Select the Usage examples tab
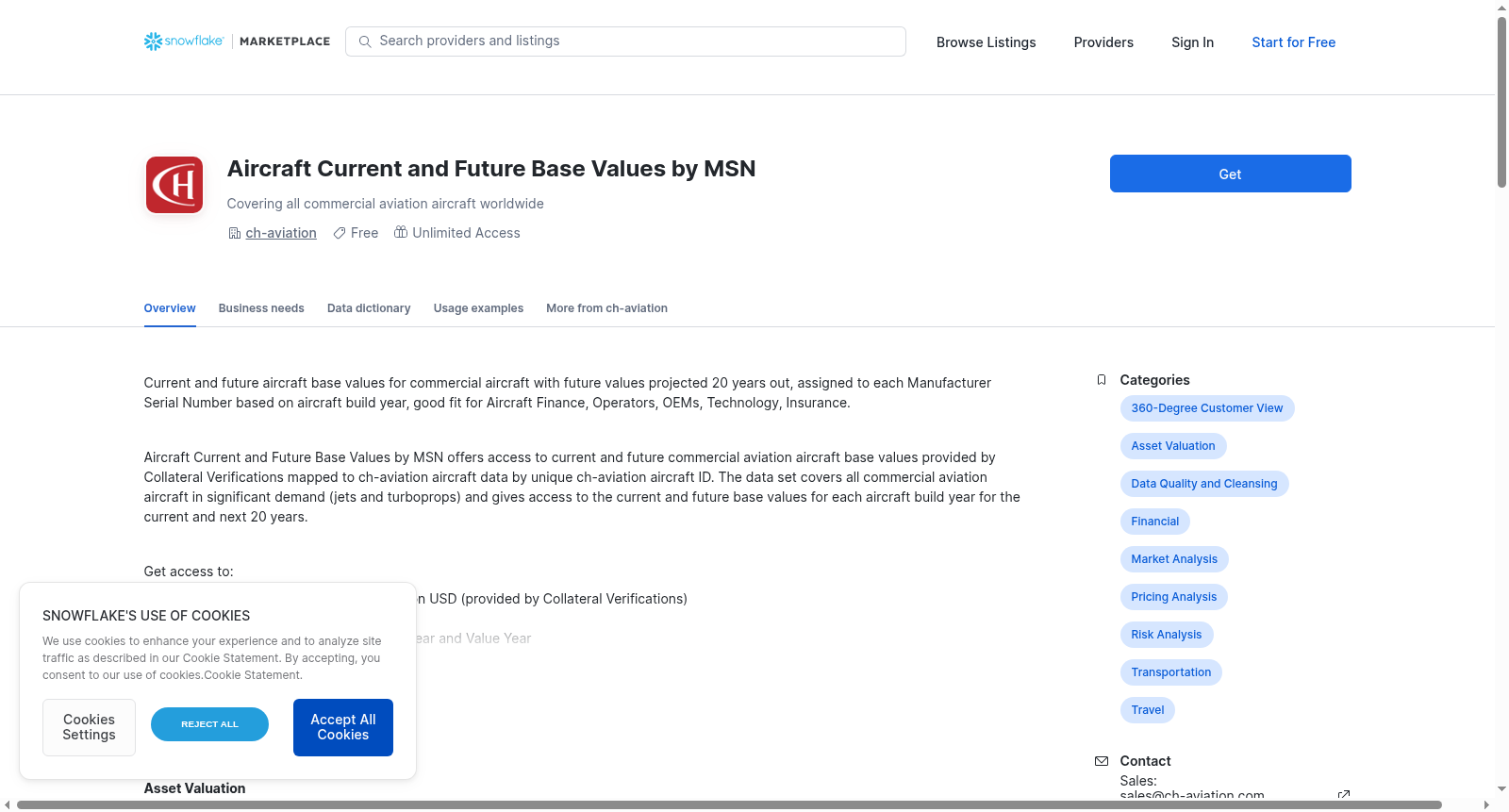 click(478, 308)
